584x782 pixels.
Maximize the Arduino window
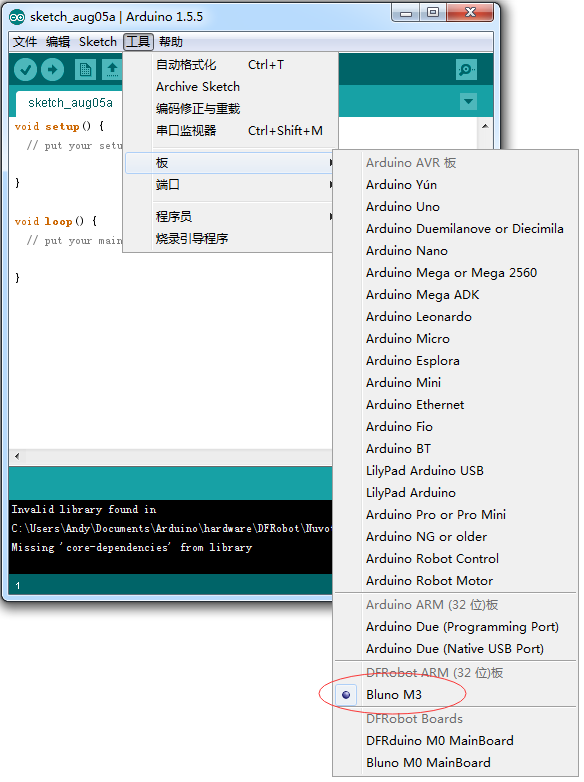(433, 13)
